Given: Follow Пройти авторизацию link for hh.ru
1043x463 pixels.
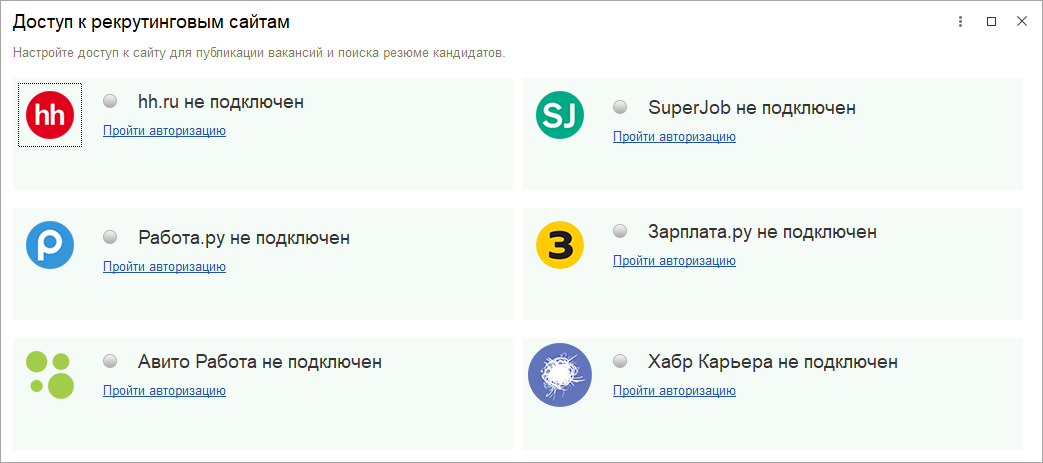Looking at the screenshot, I should coord(164,130).
